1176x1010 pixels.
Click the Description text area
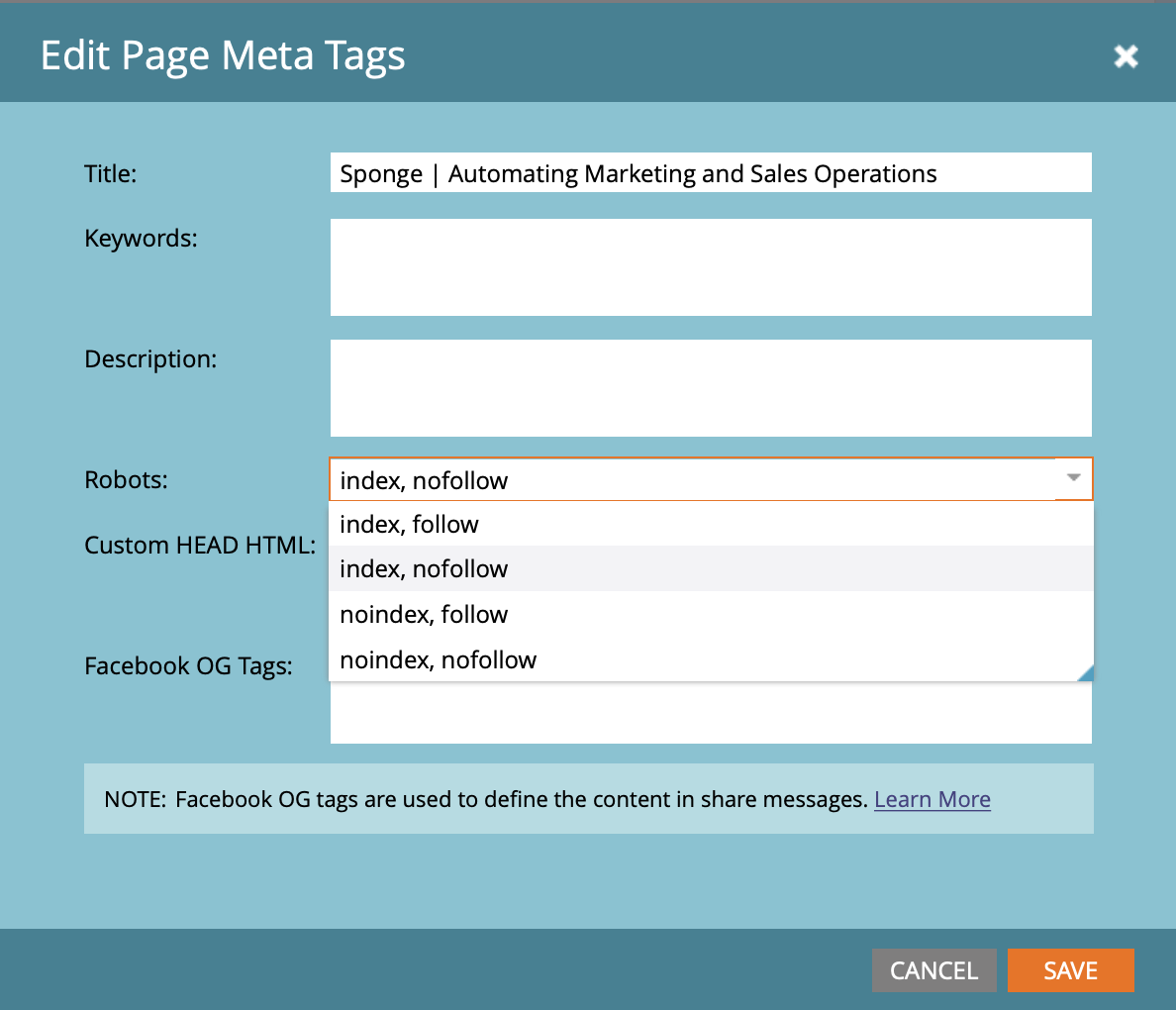pyautogui.click(x=693, y=386)
